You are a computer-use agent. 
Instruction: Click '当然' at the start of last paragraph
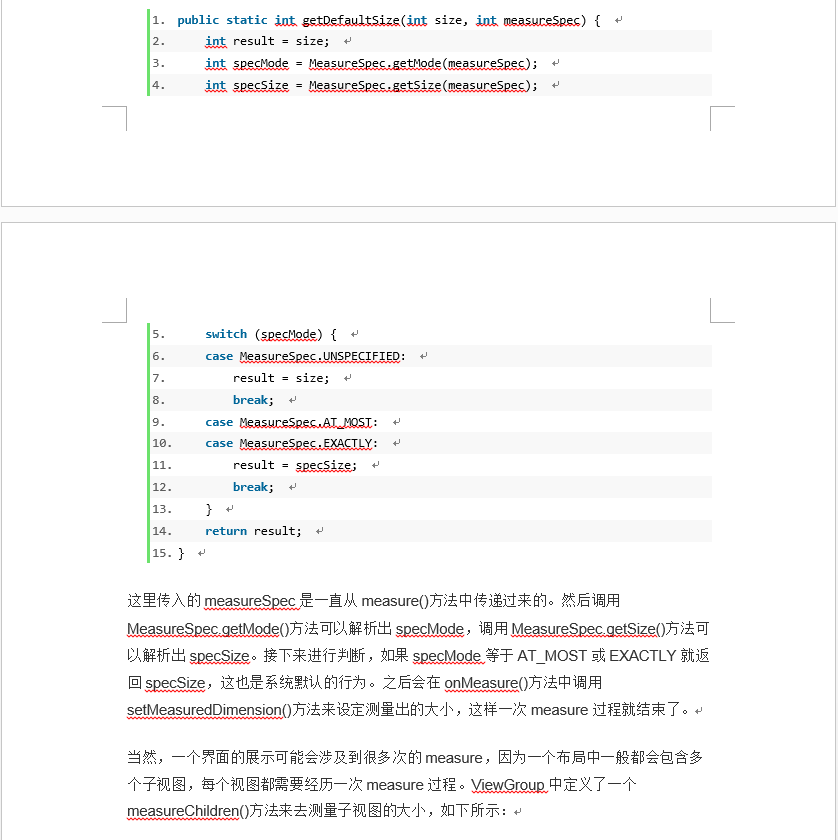pyautogui.click(x=142, y=758)
